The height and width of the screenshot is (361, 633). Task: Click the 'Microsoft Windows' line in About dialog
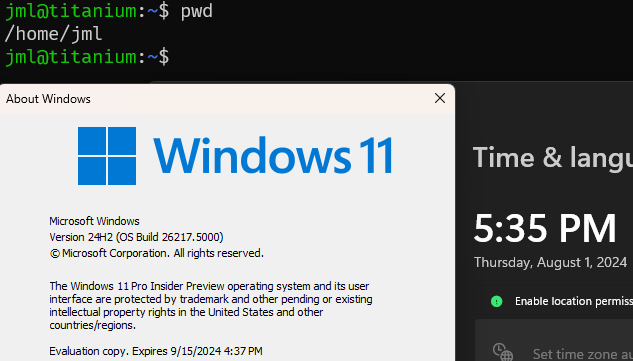tap(94, 221)
